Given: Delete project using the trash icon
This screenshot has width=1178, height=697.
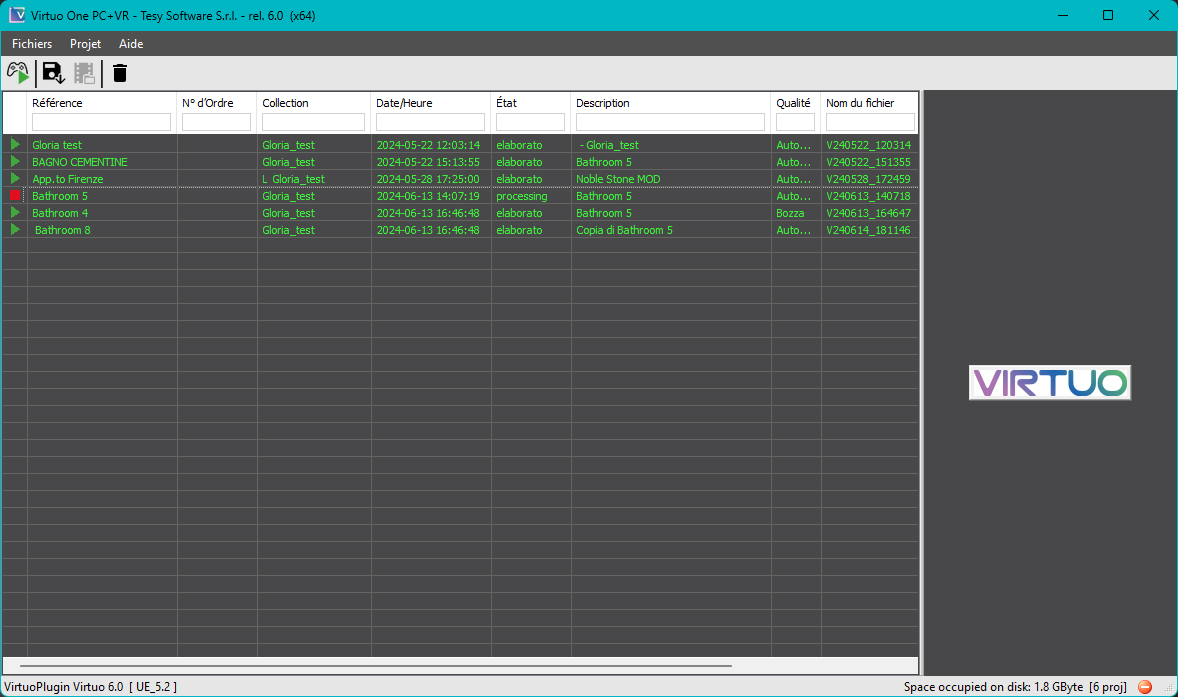Looking at the screenshot, I should tap(119, 73).
